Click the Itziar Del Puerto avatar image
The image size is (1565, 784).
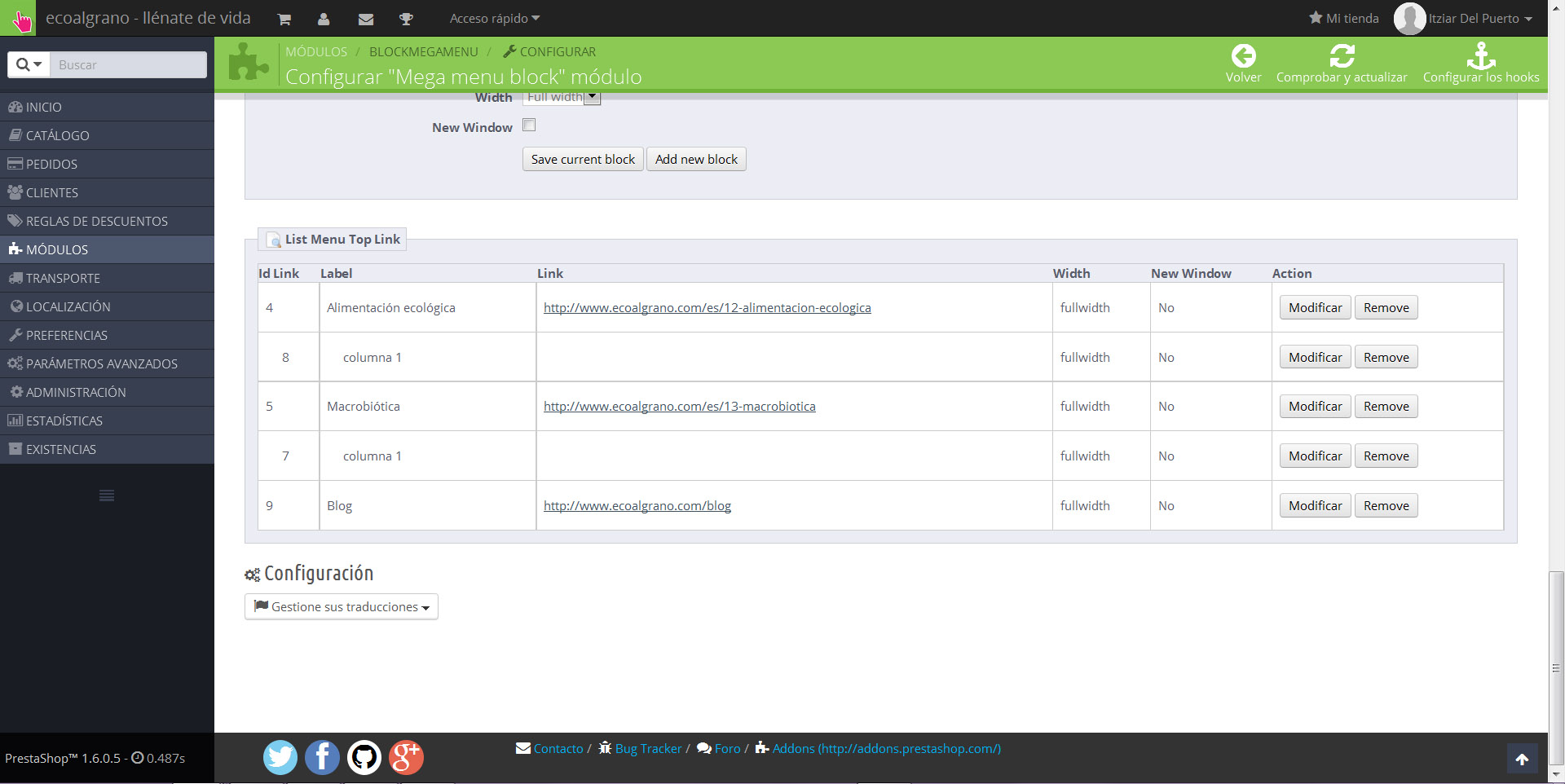pos(1409,18)
